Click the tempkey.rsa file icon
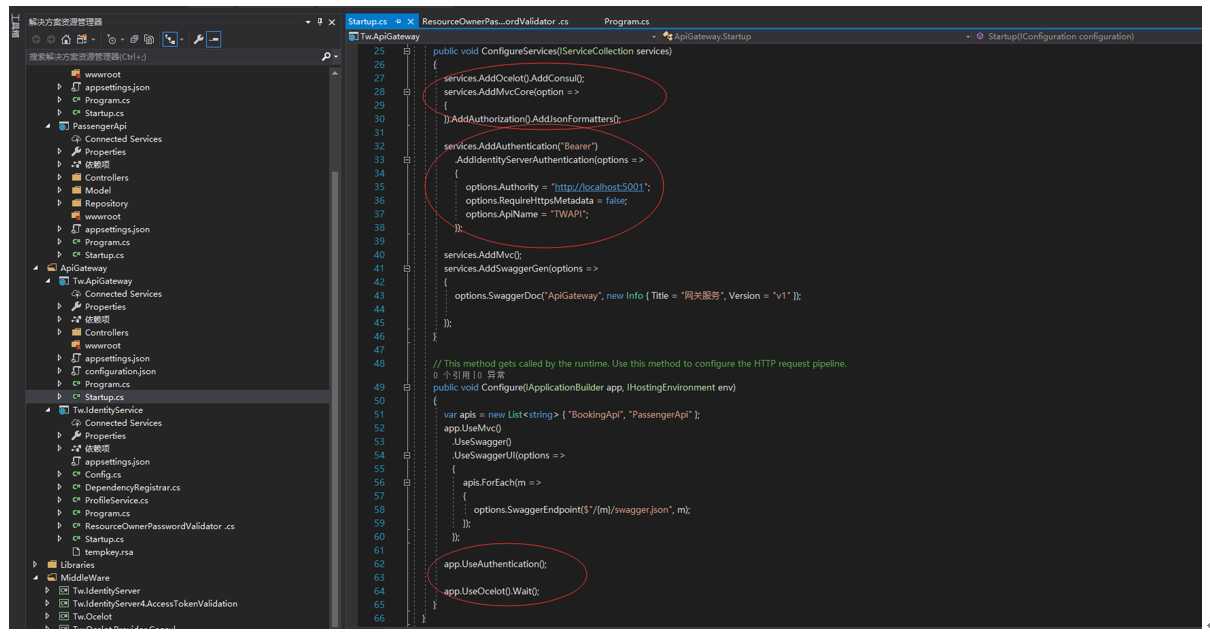 pyautogui.click(x=76, y=552)
